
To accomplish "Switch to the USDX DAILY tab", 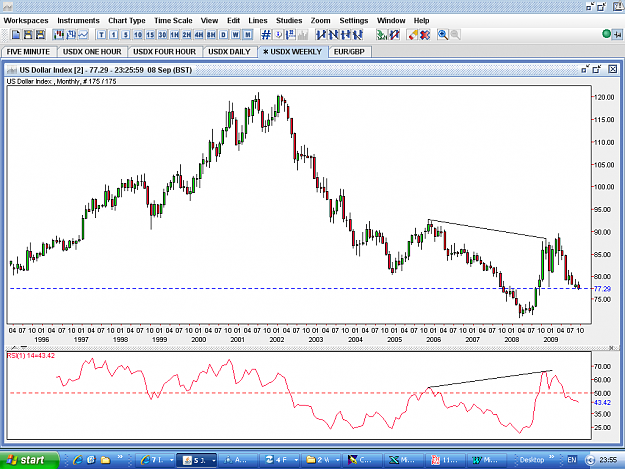I will coord(229,52).
